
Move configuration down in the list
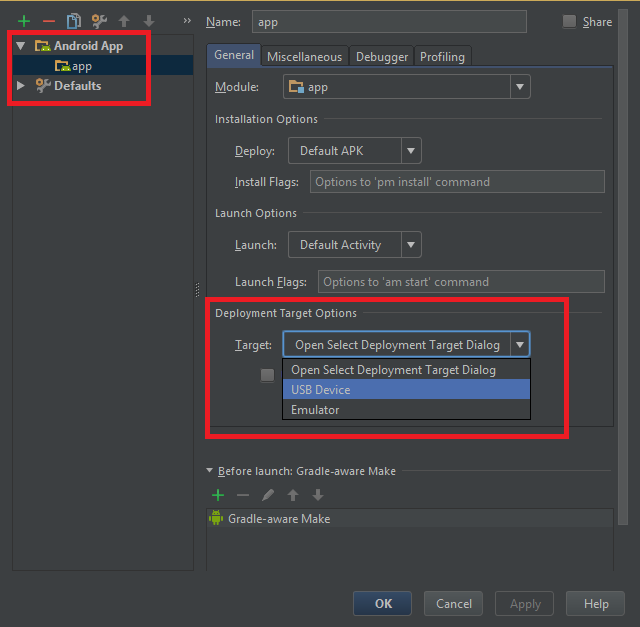(x=149, y=21)
